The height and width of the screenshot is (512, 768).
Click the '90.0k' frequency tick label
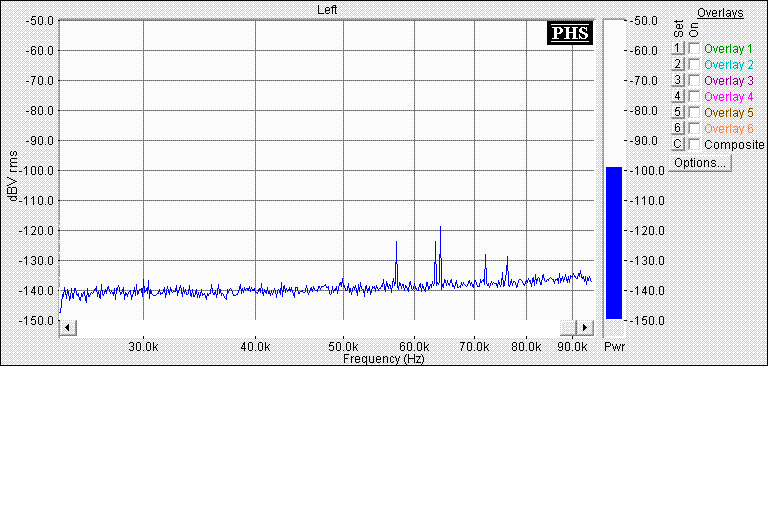(572, 347)
